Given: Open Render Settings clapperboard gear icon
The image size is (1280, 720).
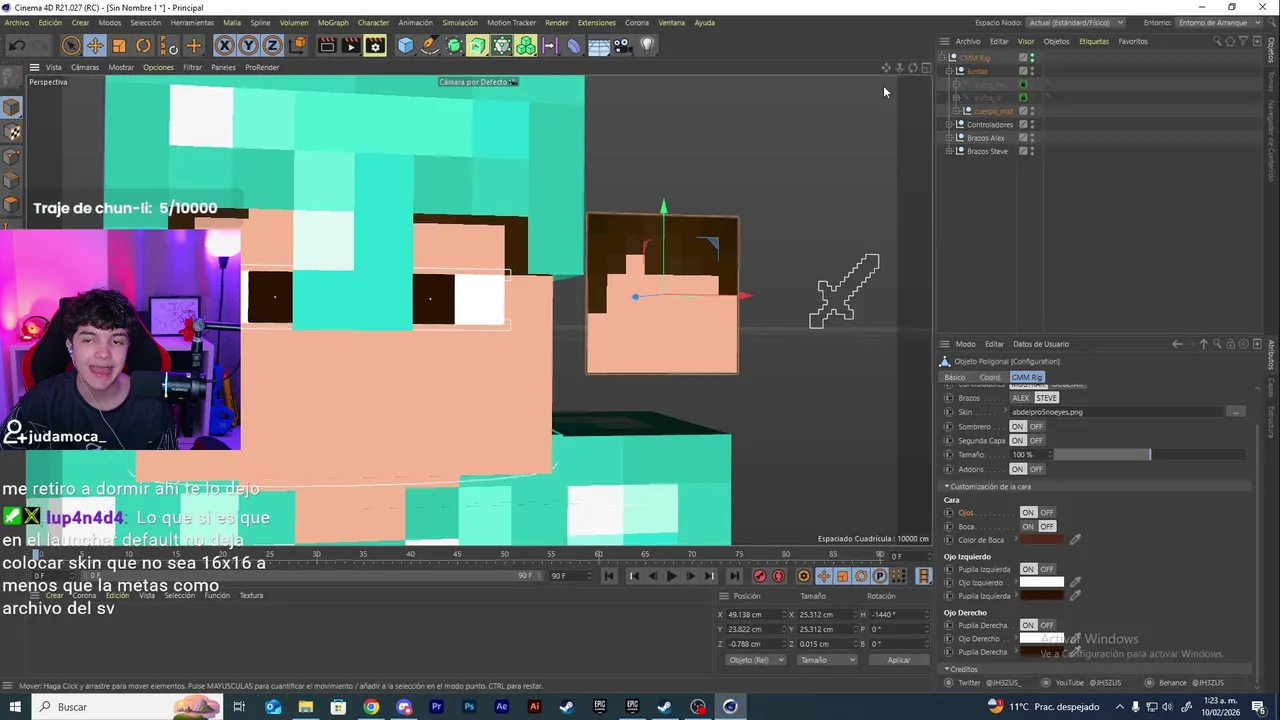Looking at the screenshot, I should tap(375, 45).
